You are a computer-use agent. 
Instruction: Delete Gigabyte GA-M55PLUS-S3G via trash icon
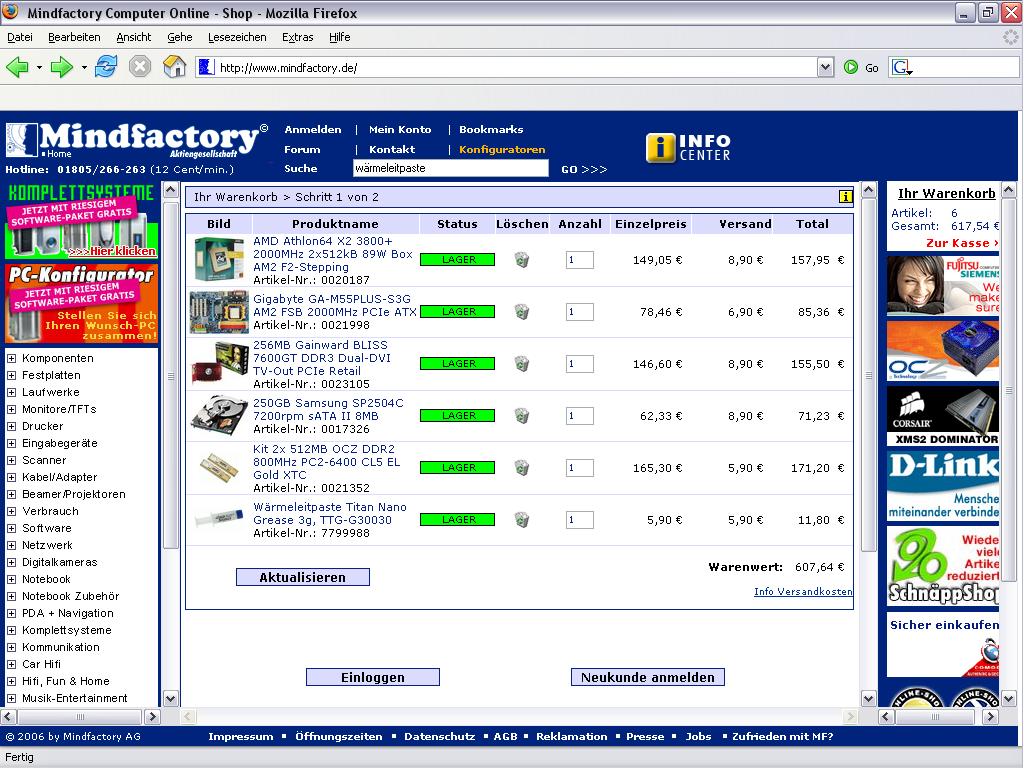pos(522,312)
